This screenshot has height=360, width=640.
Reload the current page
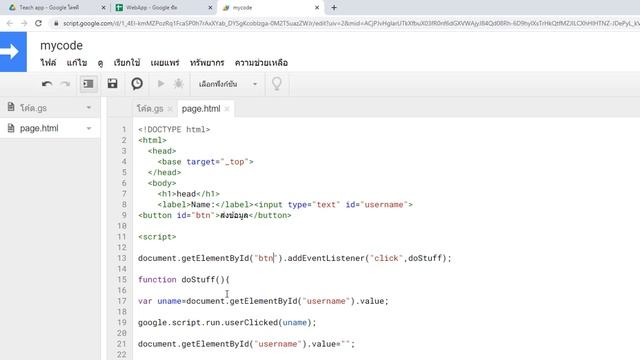pyautogui.click(x=38, y=23)
